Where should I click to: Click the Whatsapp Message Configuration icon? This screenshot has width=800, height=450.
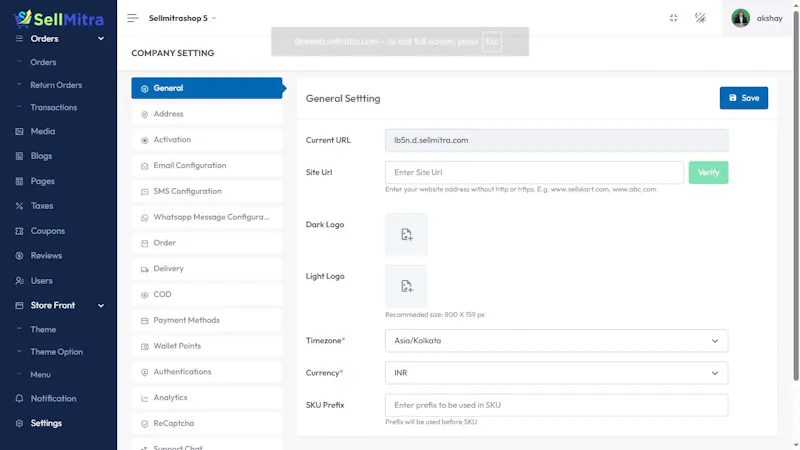(144, 218)
